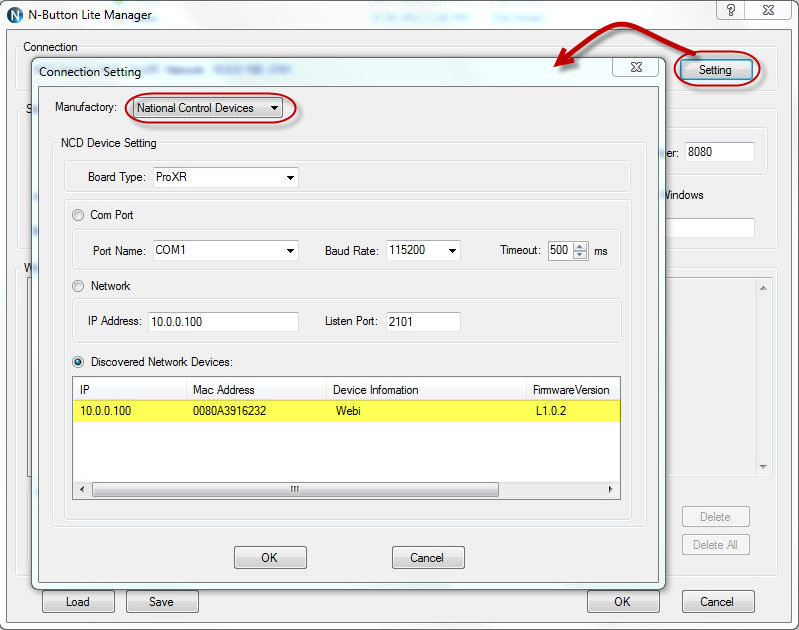
Task: Click Manager list scroll up arrow
Action: point(763,288)
